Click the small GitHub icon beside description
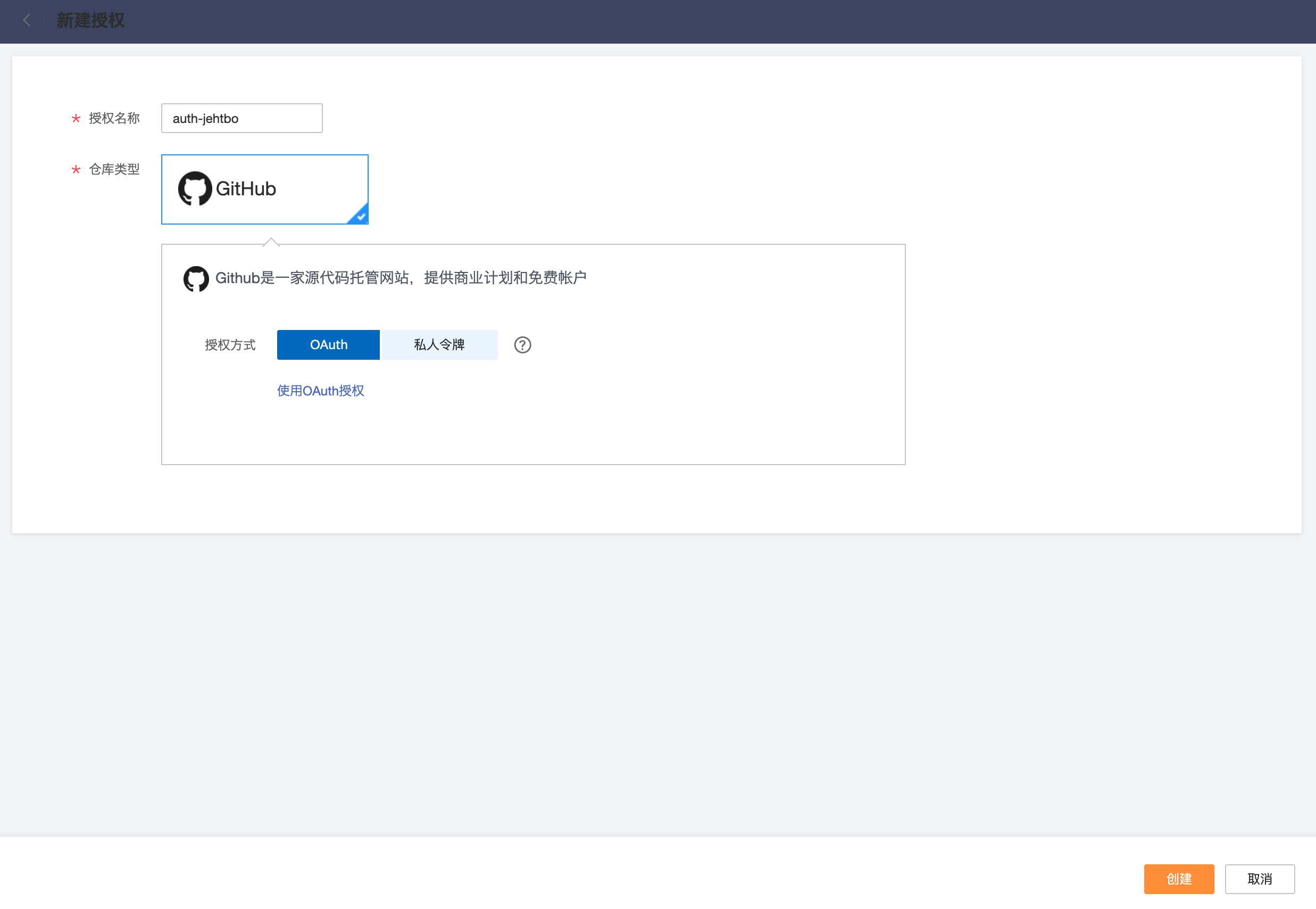The width and height of the screenshot is (1316, 909). point(196,278)
